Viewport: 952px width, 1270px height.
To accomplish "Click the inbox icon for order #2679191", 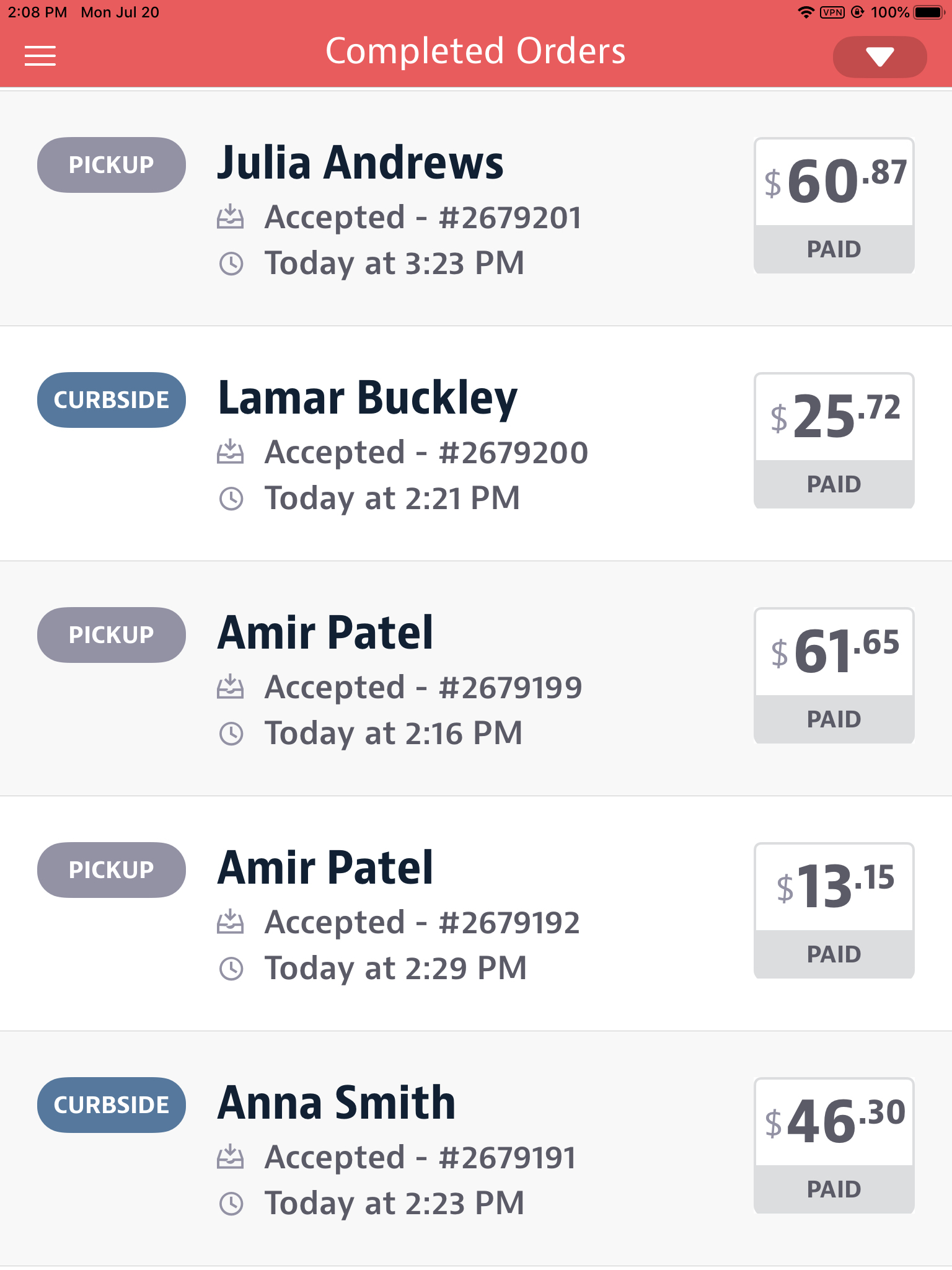I will (x=231, y=1157).
